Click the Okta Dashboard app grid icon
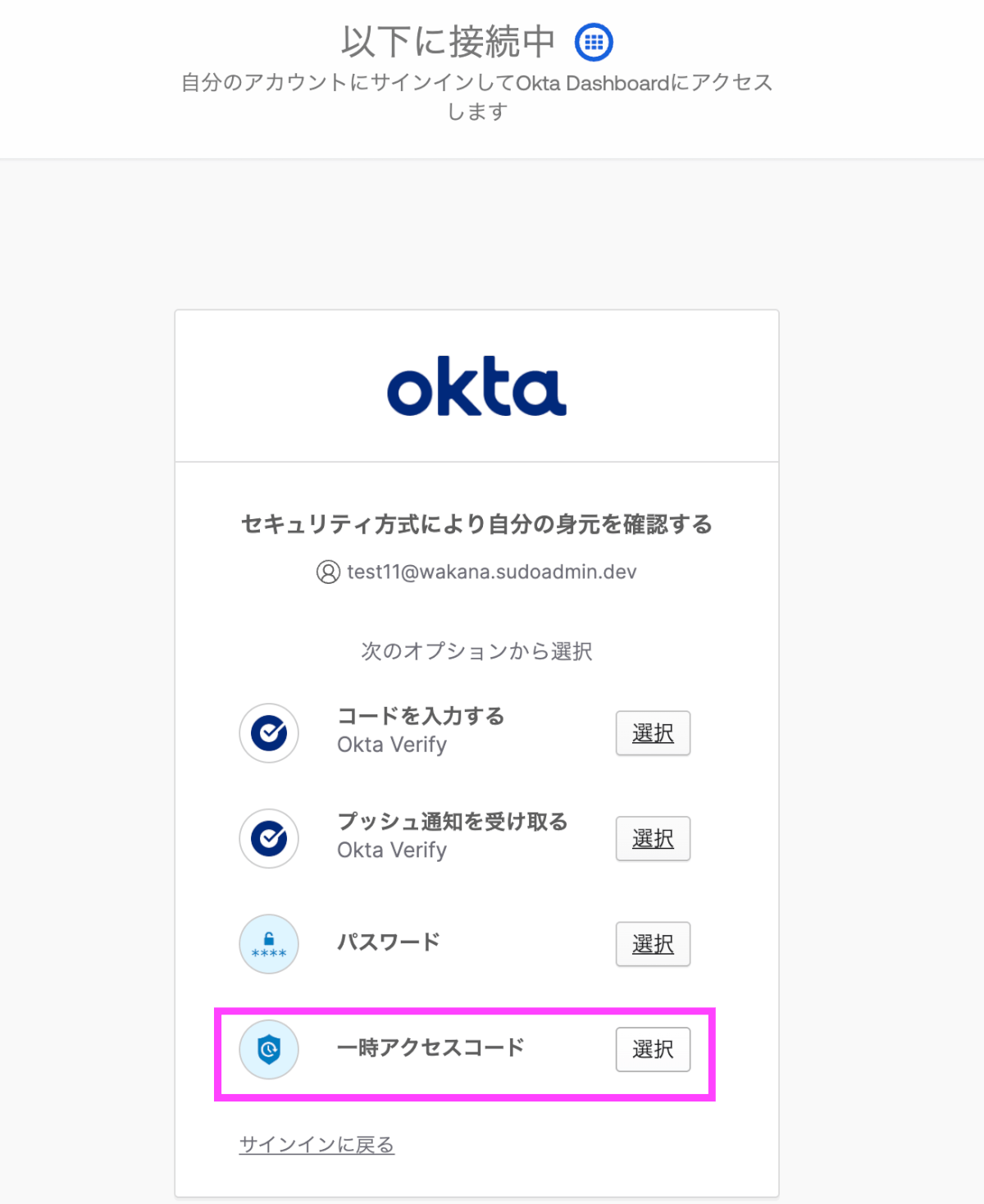984x1204 pixels. coord(594,42)
